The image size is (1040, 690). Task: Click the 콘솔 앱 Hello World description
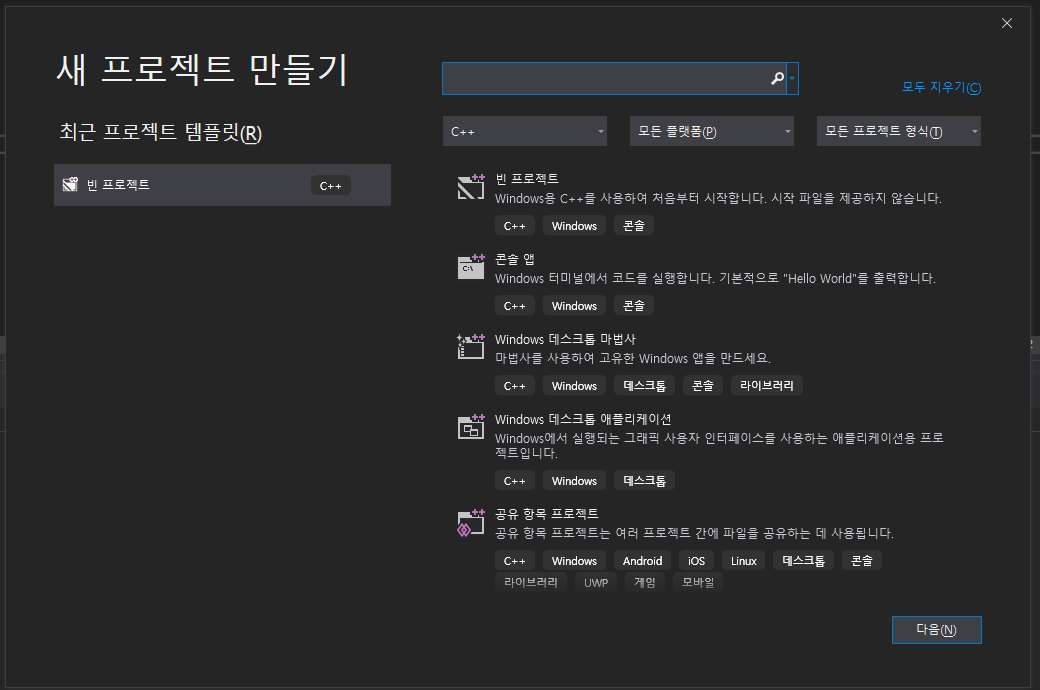point(715,279)
